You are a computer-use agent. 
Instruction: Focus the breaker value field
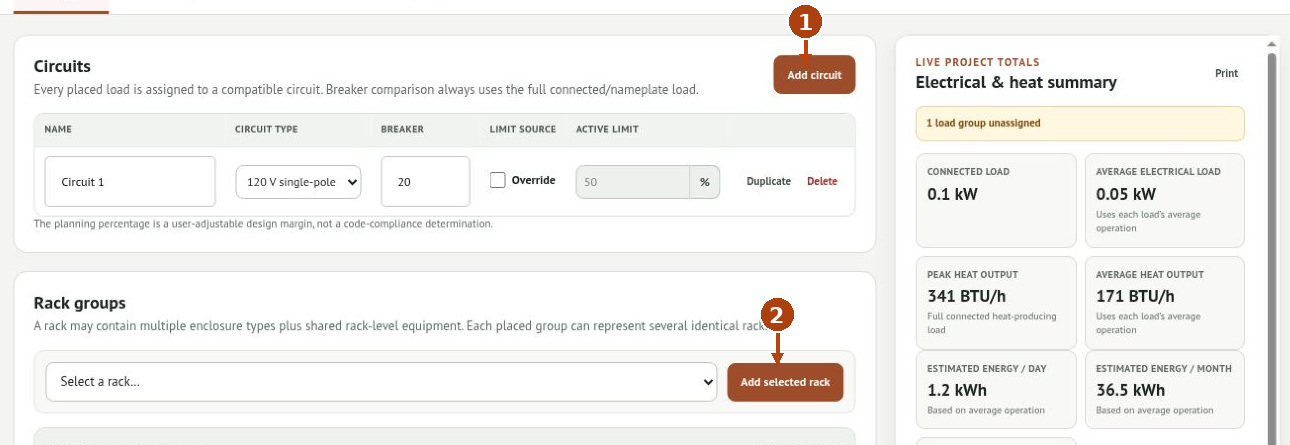425,182
